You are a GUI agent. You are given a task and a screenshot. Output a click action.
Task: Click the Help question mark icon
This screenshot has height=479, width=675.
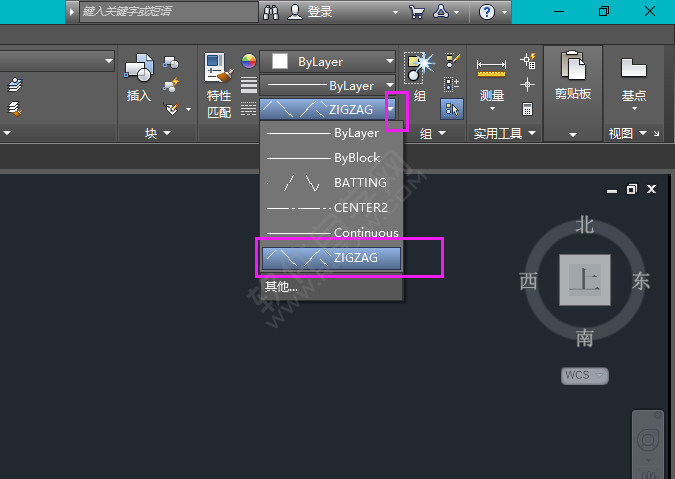(487, 12)
